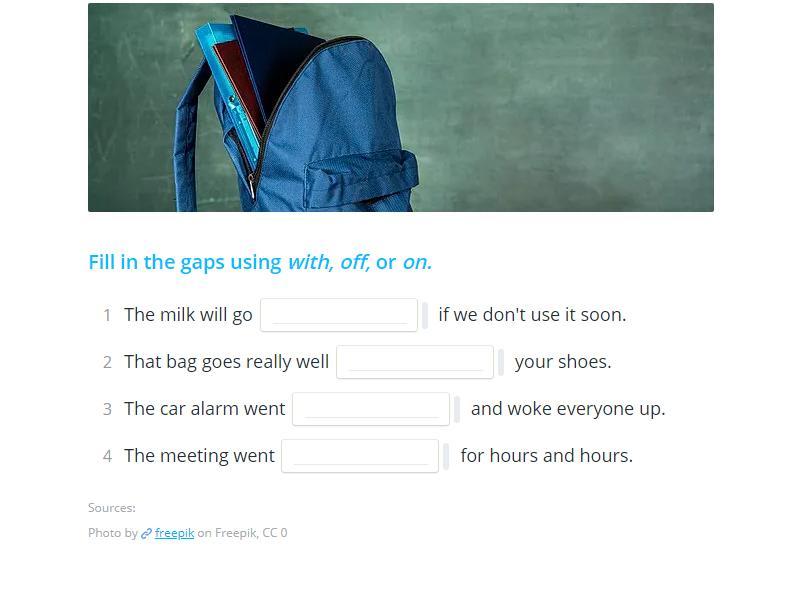
Task: Click the text "if we don't use it soon."
Action: point(532,315)
